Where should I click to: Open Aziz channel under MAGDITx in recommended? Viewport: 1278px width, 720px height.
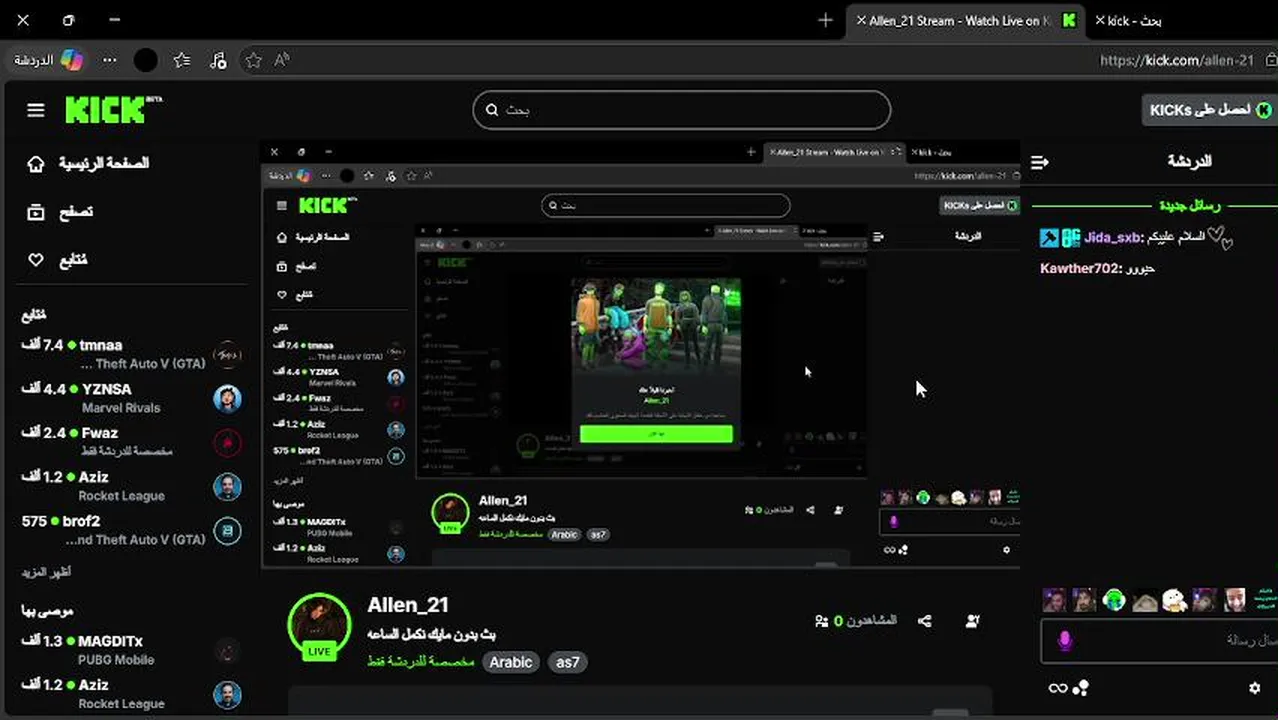130,694
